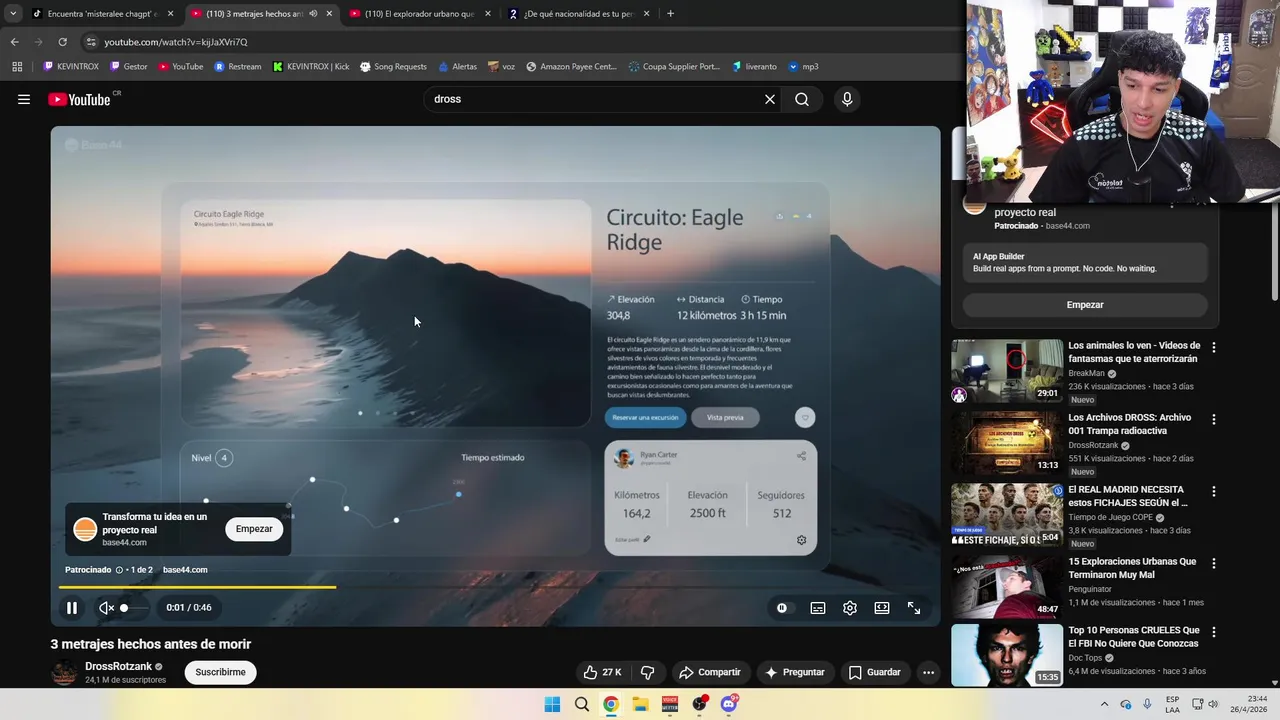Open more actions ellipsis below the video

[928, 672]
